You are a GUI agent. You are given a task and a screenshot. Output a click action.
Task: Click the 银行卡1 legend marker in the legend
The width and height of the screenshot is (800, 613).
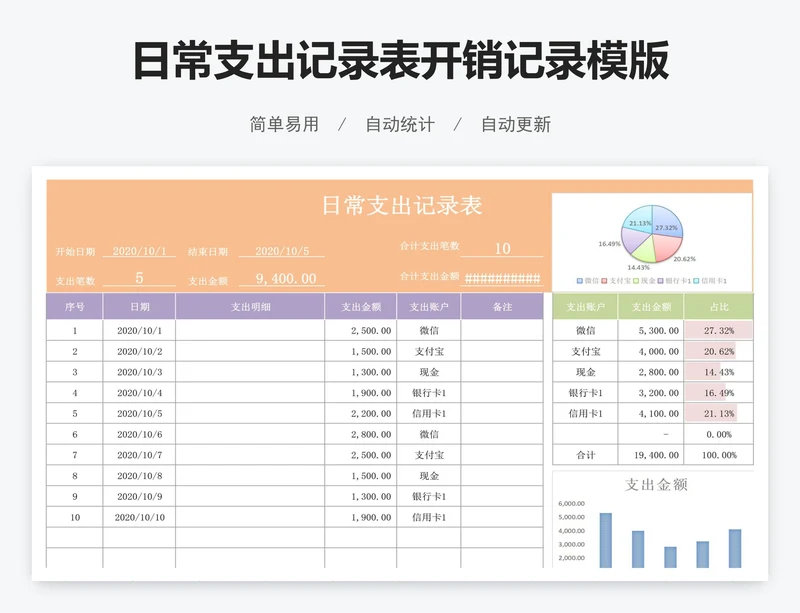tap(662, 280)
